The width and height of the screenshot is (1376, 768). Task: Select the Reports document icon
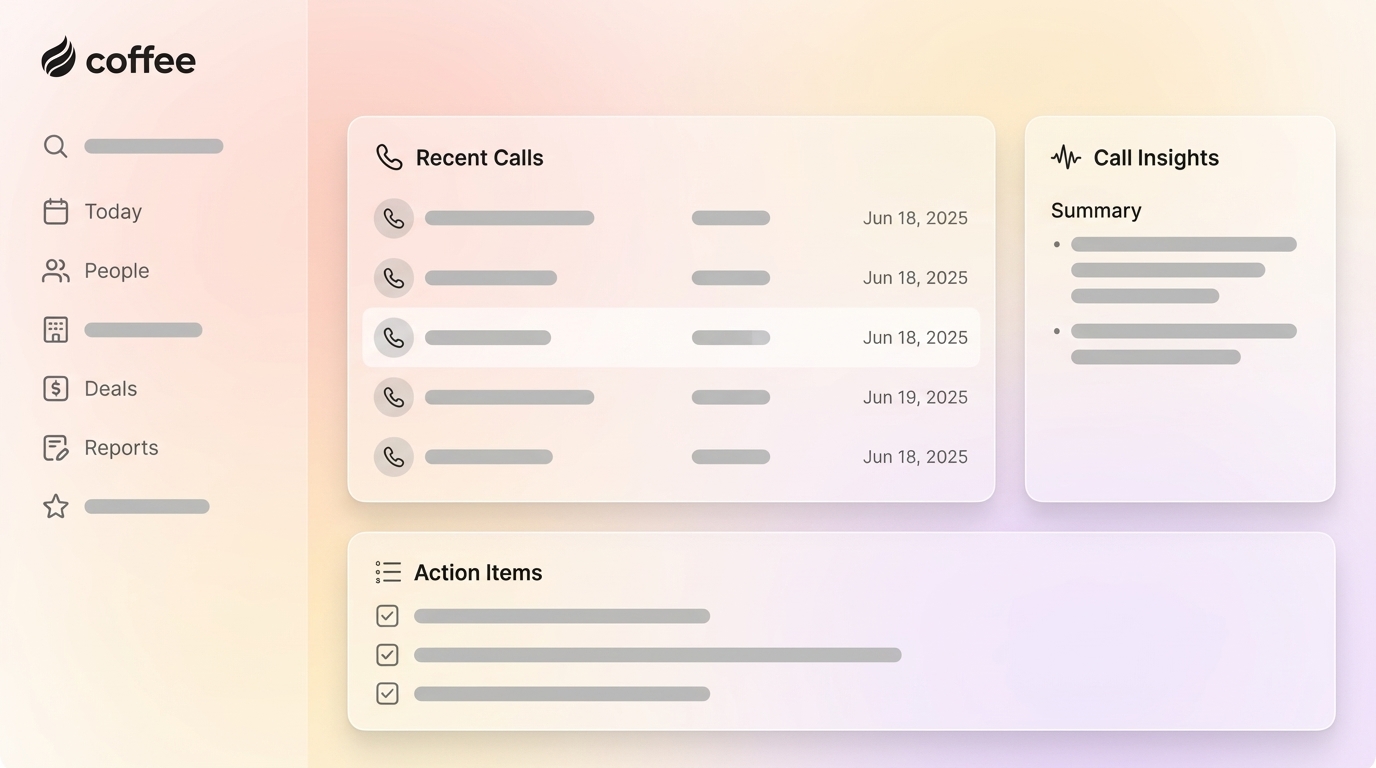pyautogui.click(x=55, y=447)
